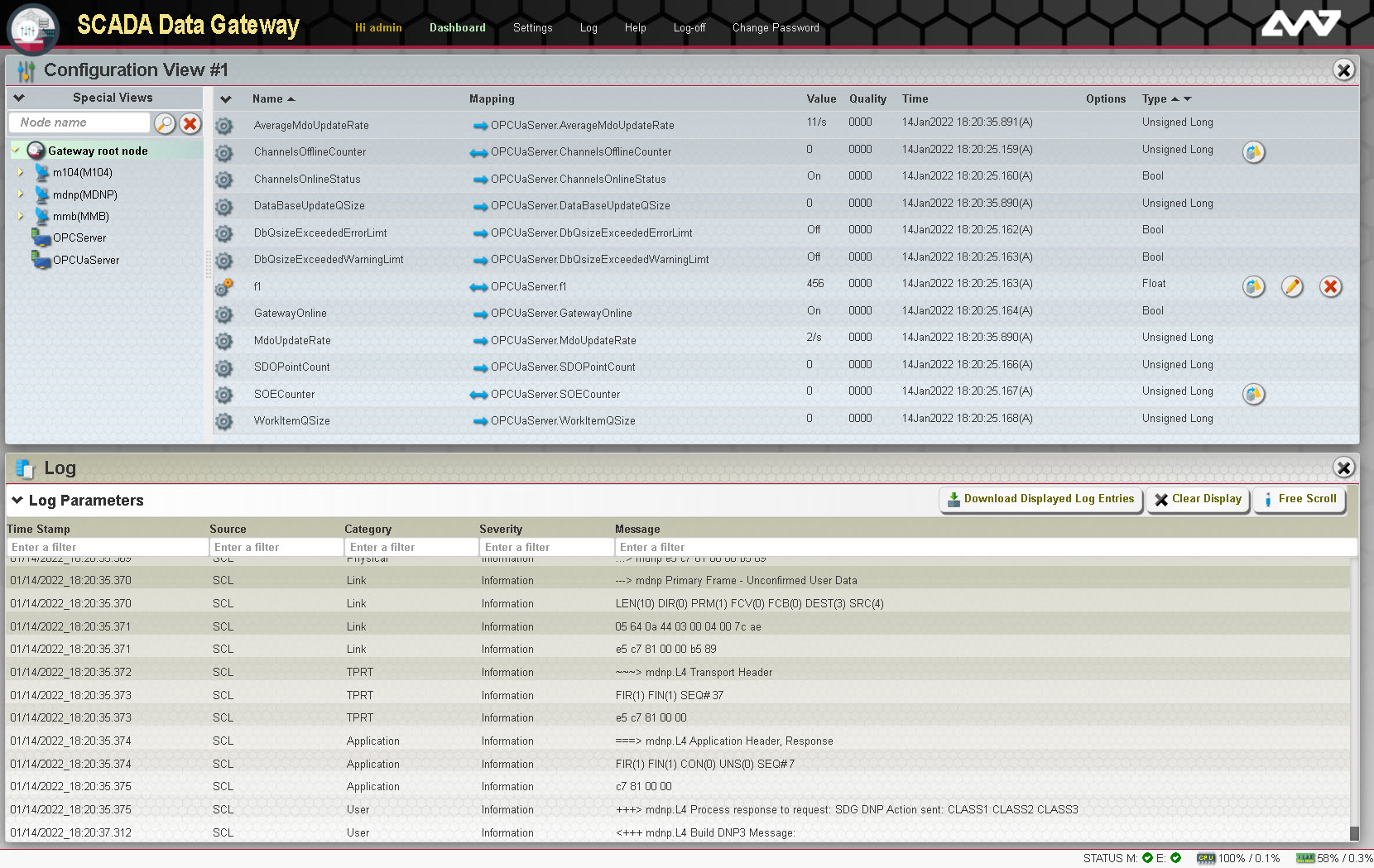
Task: Click the gear icon beside AverageMdoUpdateRate
Action: [x=223, y=126]
